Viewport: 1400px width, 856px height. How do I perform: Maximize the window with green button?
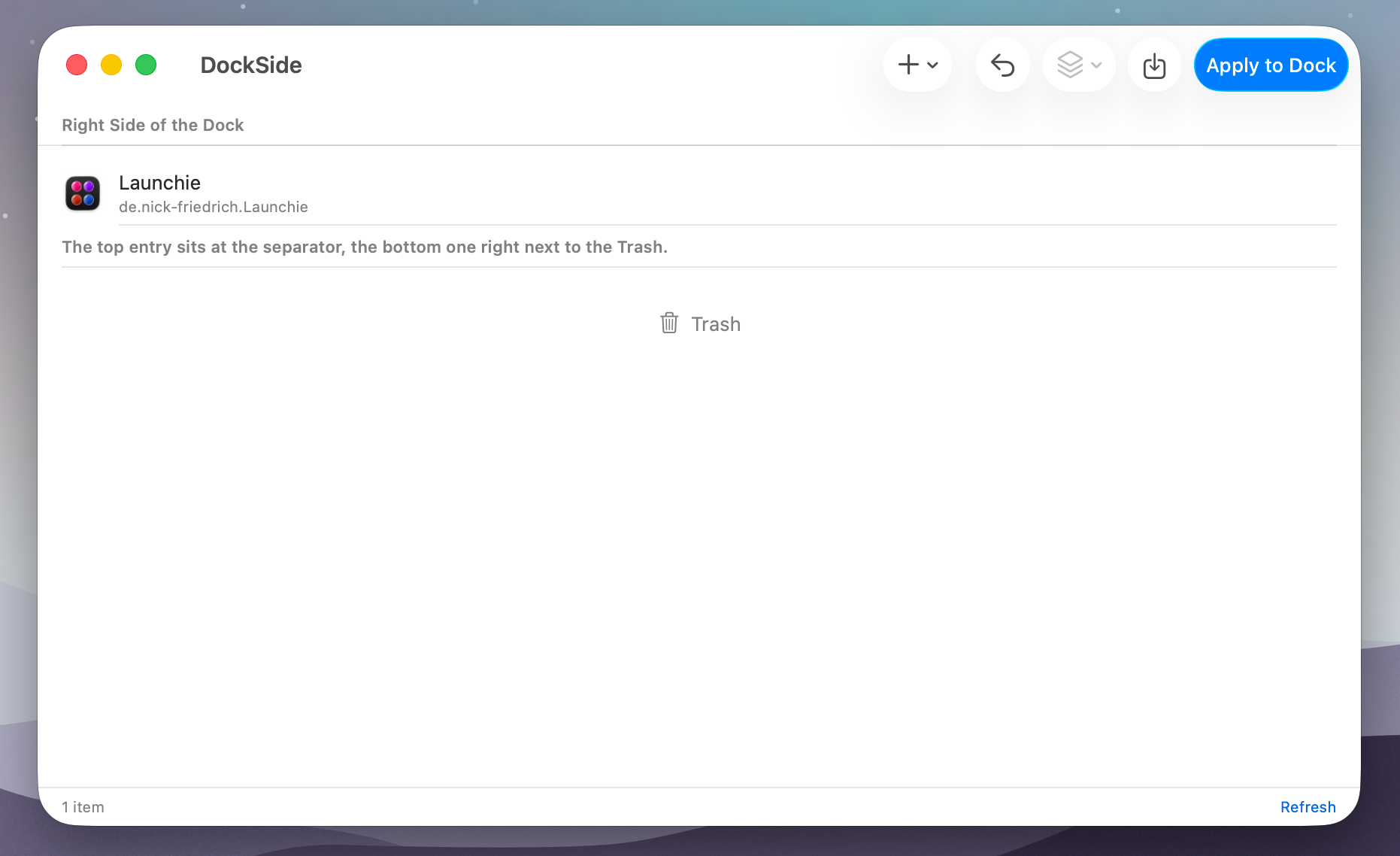coord(146,65)
